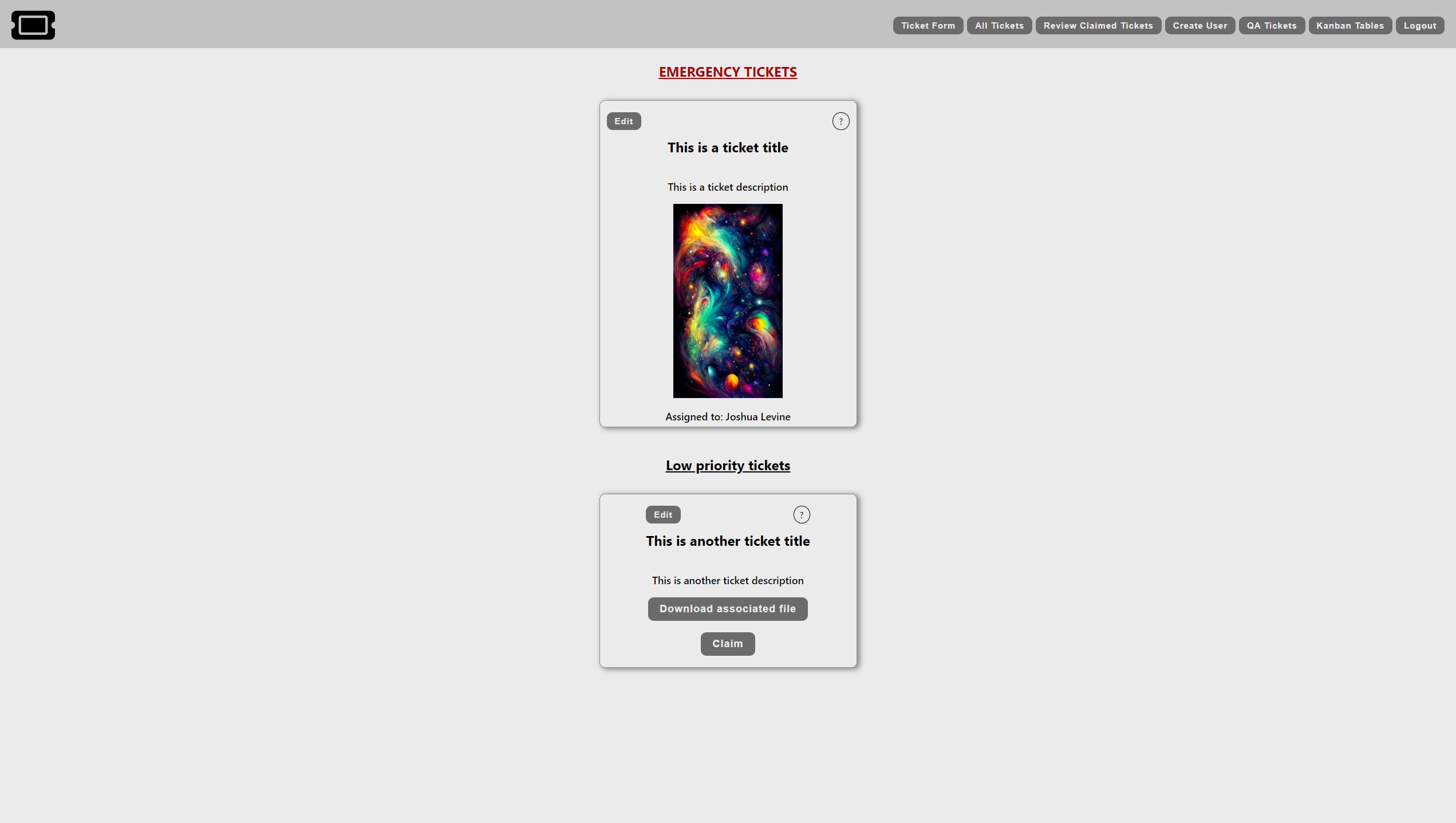Click the Ticket Form navigation button
This screenshot has width=1456, height=823.
tap(928, 25)
